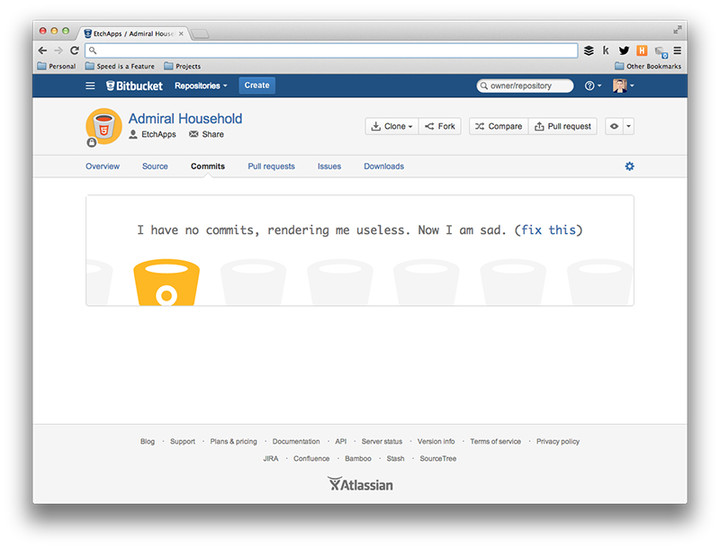The height and width of the screenshot is (549, 720).
Task: Open the Other Bookmarks folder
Action: point(648,66)
